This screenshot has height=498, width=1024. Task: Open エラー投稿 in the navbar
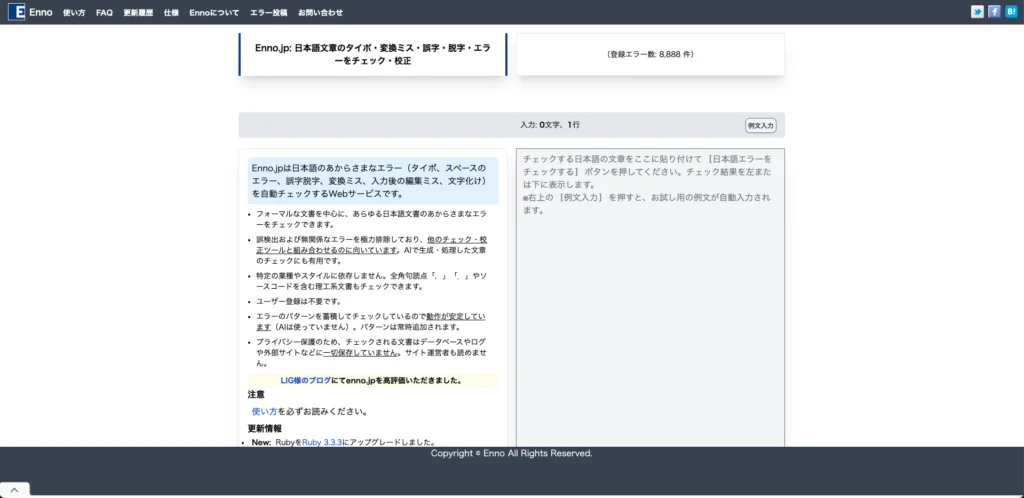268,13
